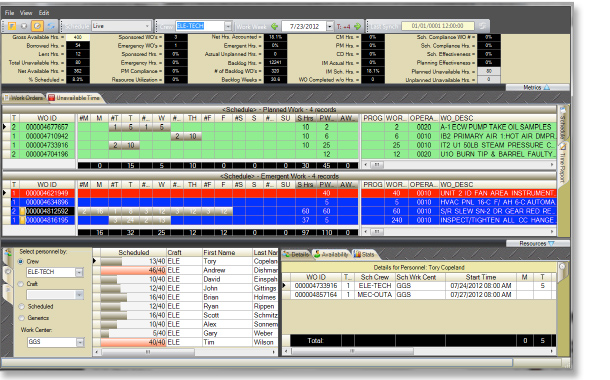The width and height of the screenshot is (610, 380).
Task: Click the Time Report vertical tab icon
Action: pos(563,147)
